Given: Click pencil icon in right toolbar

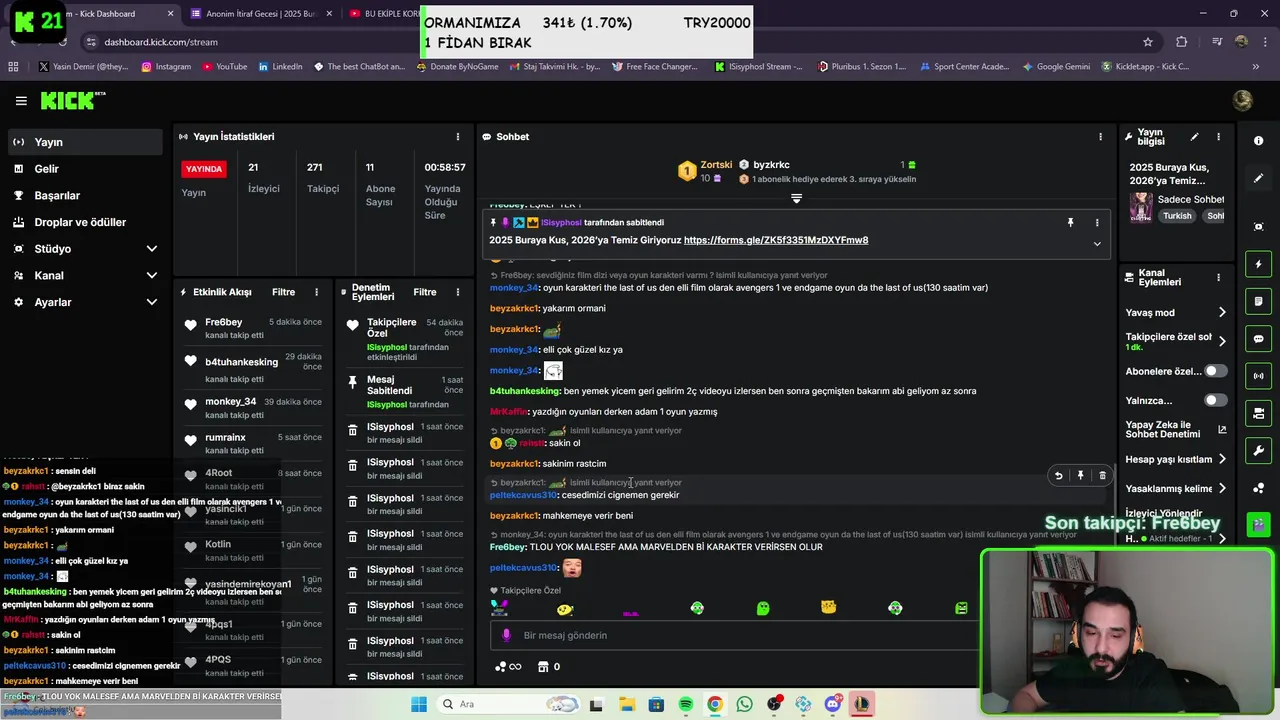Looking at the screenshot, I should point(1258,178).
